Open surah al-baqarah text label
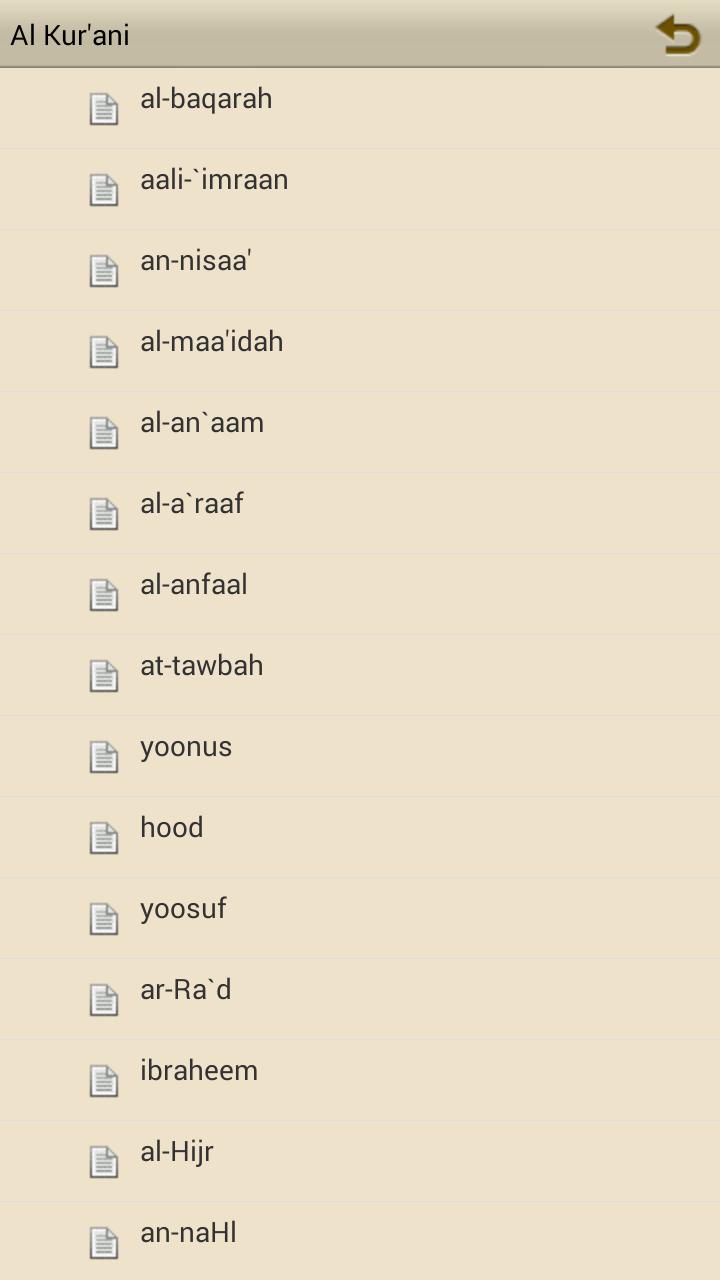 pyautogui.click(x=206, y=99)
